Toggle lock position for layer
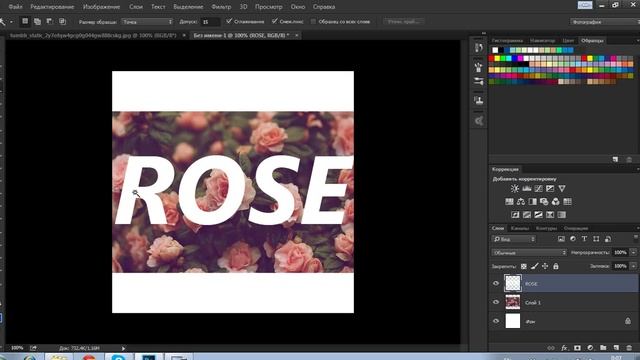This screenshot has height=360, width=640. click(545, 266)
